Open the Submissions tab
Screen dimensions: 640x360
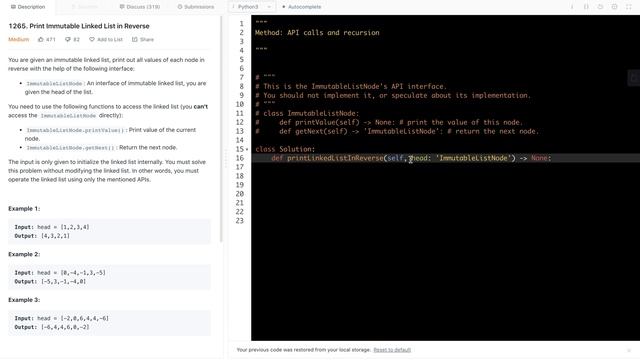tap(196, 7)
